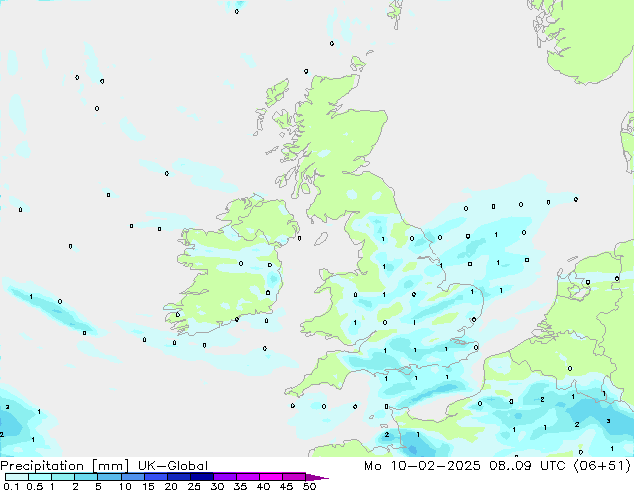Pick the 15–20 mm legend color swatch
Screen dimensions: 634x490
tap(155, 477)
